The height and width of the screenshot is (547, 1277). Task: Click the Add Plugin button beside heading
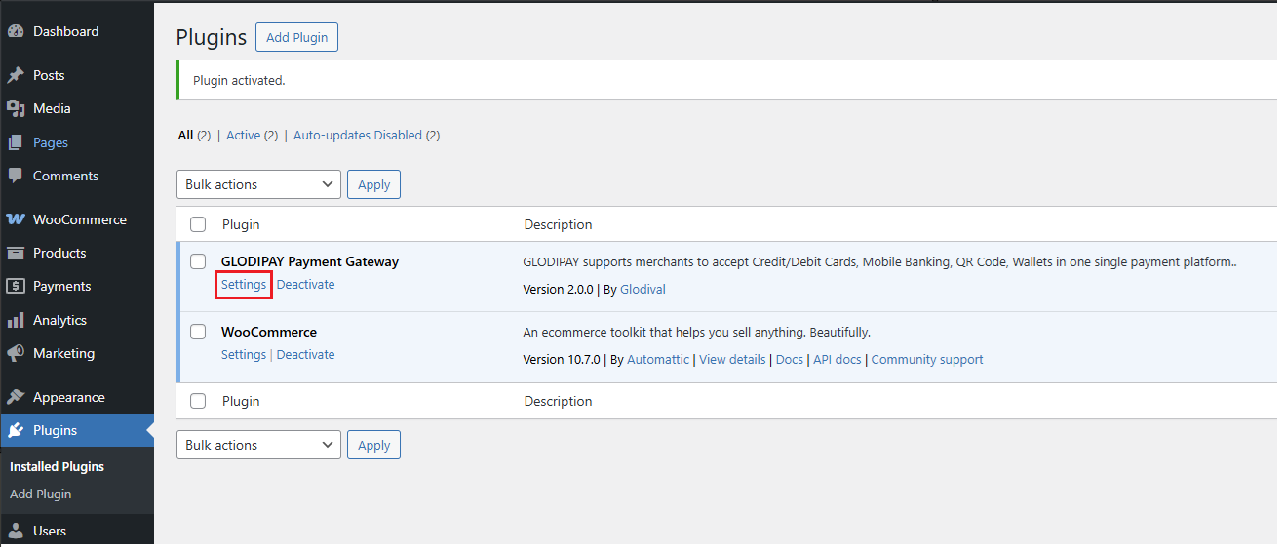(297, 37)
